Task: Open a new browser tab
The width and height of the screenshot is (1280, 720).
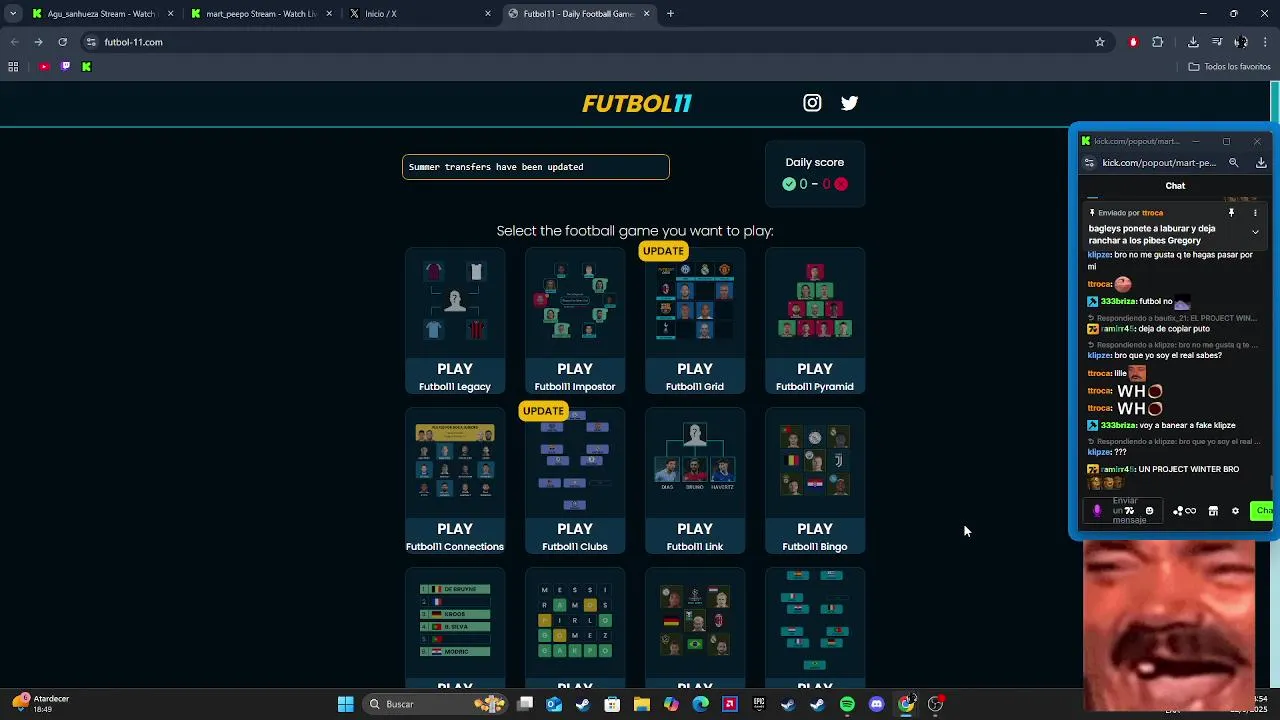Action: click(670, 14)
